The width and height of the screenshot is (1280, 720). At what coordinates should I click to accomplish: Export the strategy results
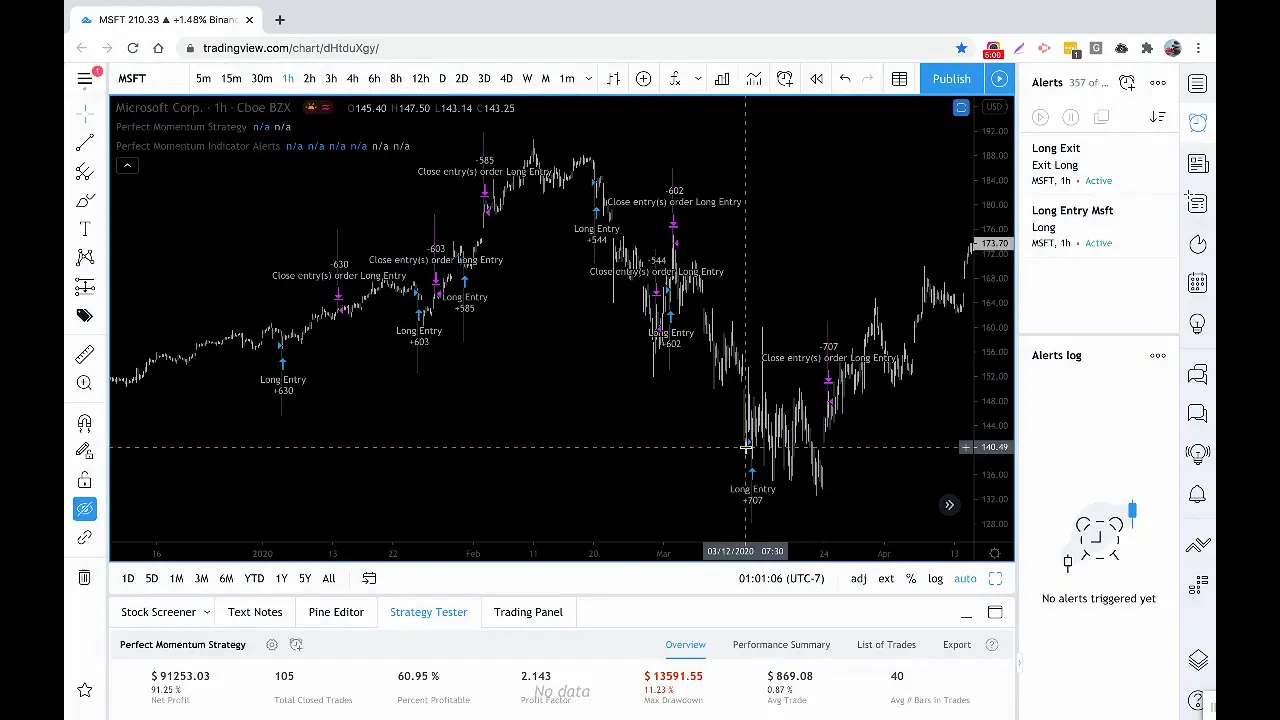click(x=956, y=645)
